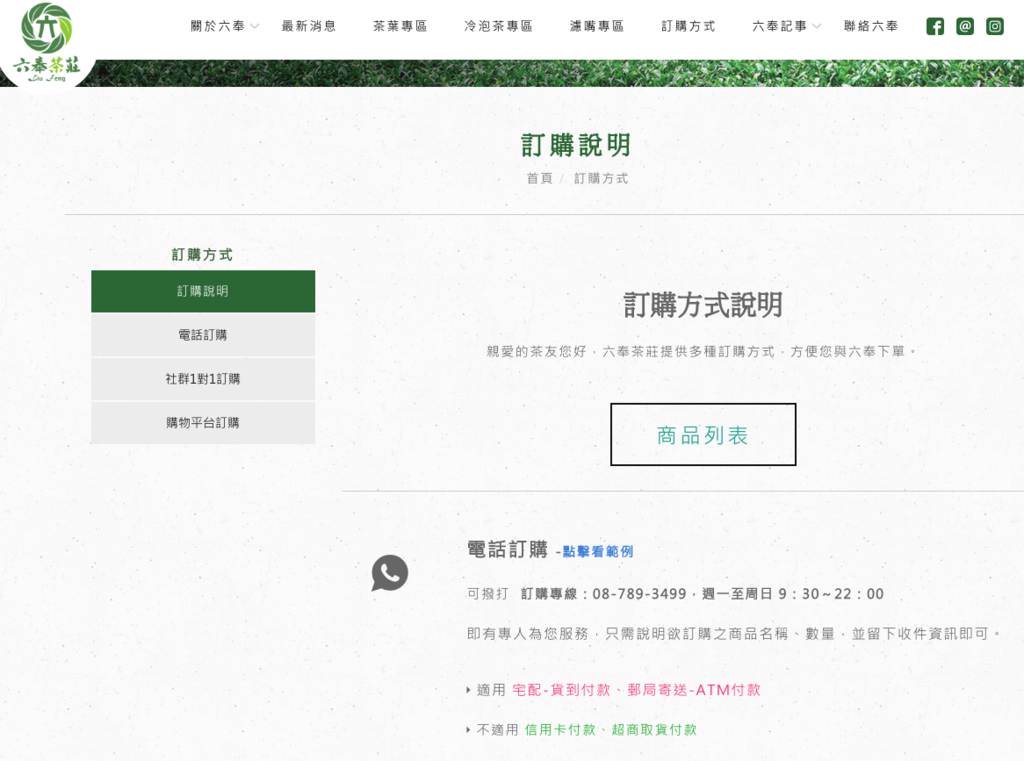Go to 茶葉專區 in the navigation
Screen dimensions: 1024x761
coord(400,27)
